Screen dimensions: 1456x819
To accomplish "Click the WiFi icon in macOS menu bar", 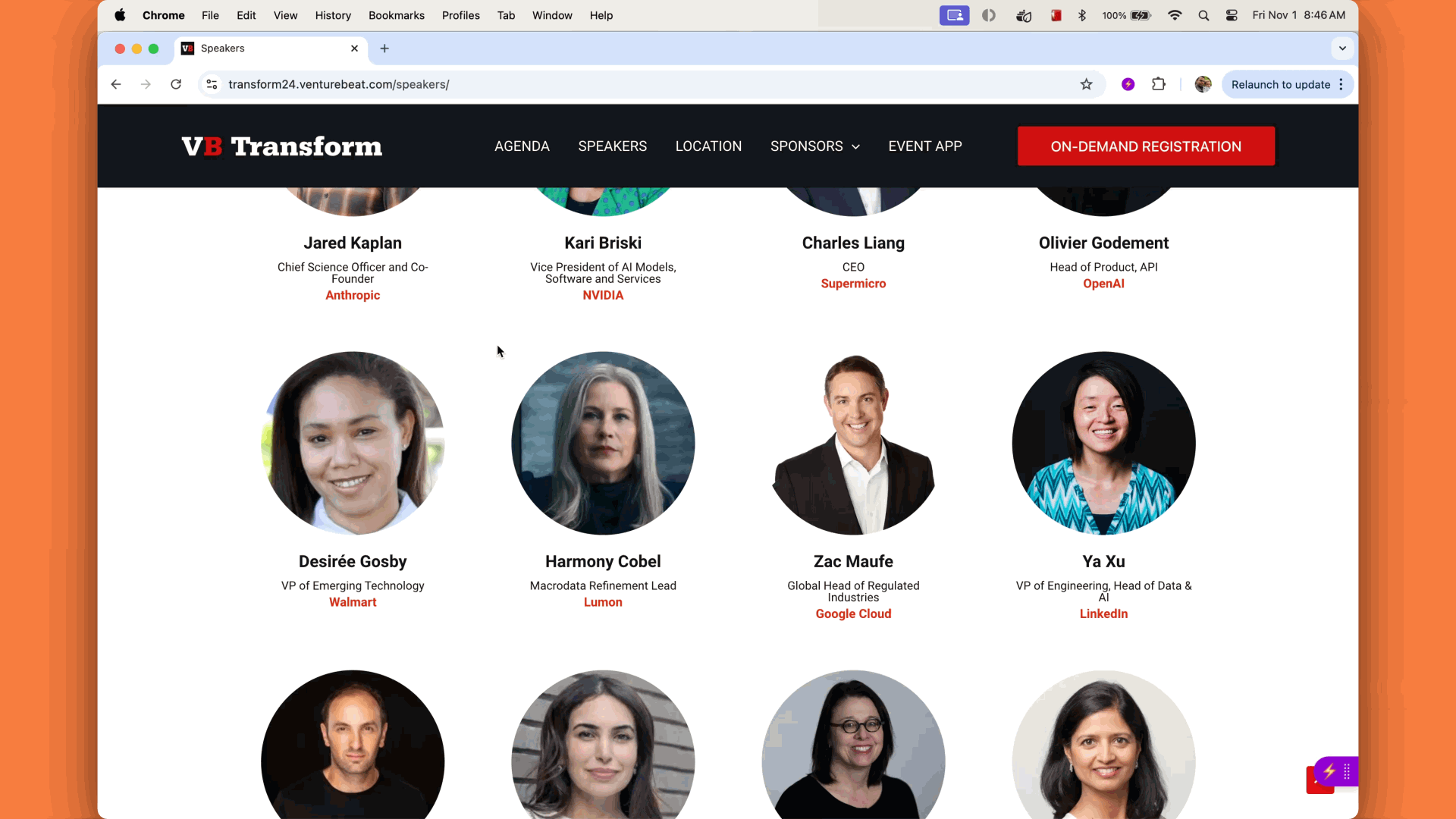I will [x=1175, y=15].
